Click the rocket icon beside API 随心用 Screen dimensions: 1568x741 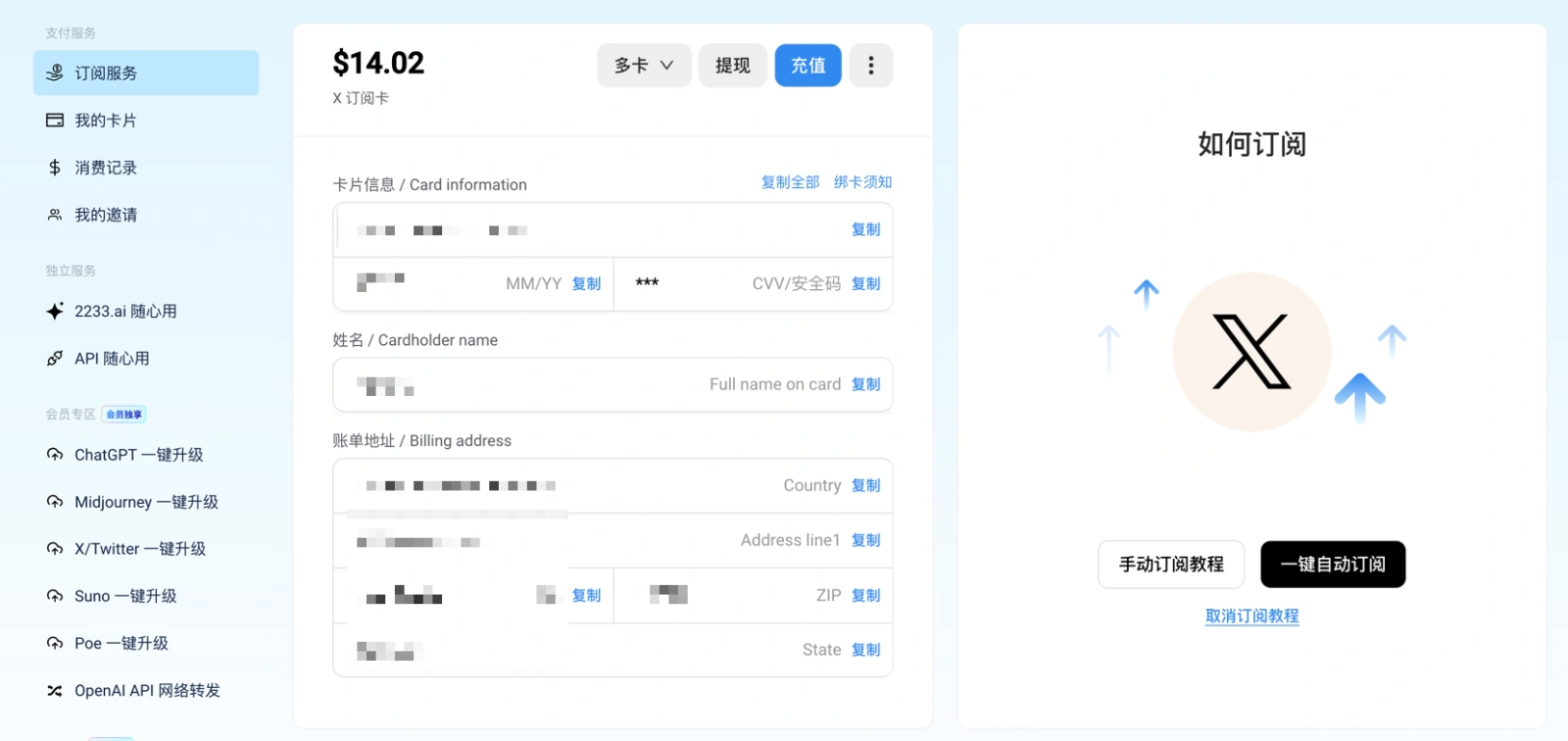click(x=55, y=359)
